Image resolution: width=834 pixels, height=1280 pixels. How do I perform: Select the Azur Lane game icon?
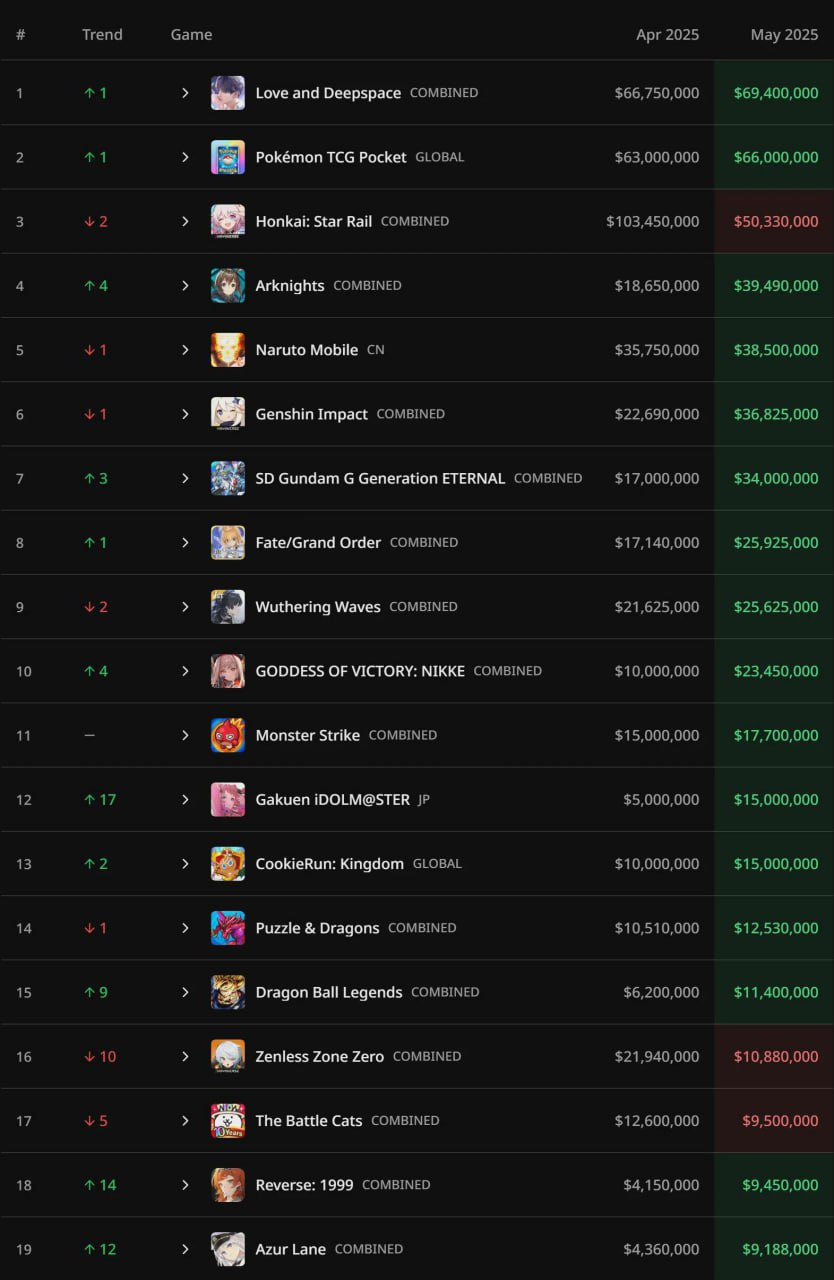point(227,1249)
